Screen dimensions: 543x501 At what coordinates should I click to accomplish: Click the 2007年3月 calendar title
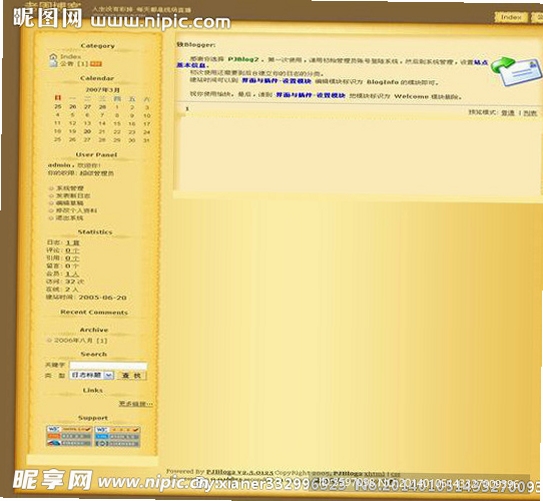pyautogui.click(x=103, y=90)
